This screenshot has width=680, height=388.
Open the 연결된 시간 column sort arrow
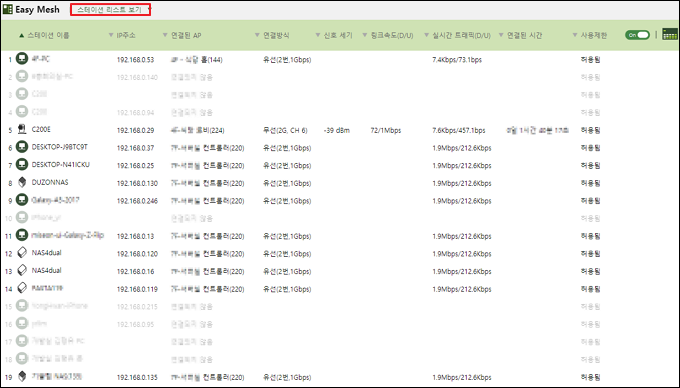click(501, 36)
